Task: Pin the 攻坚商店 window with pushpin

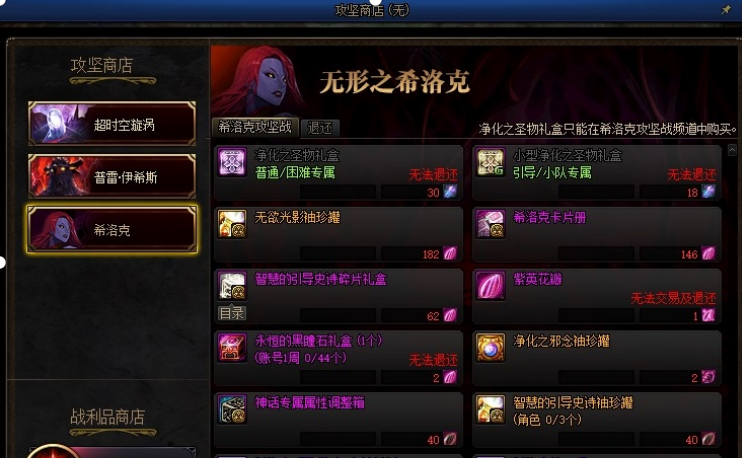Action: (x=726, y=9)
